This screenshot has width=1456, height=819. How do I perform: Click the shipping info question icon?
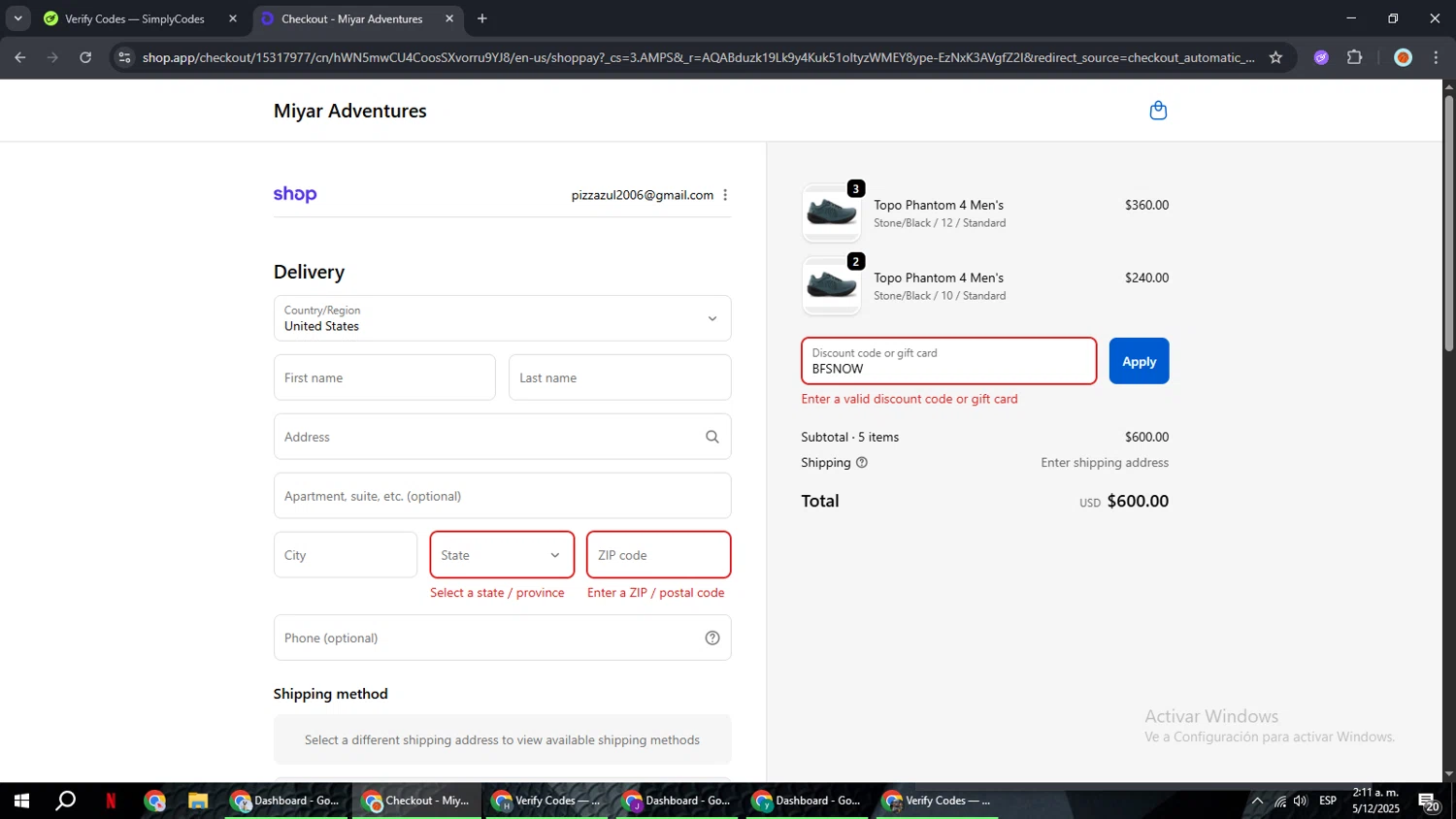[862, 463]
